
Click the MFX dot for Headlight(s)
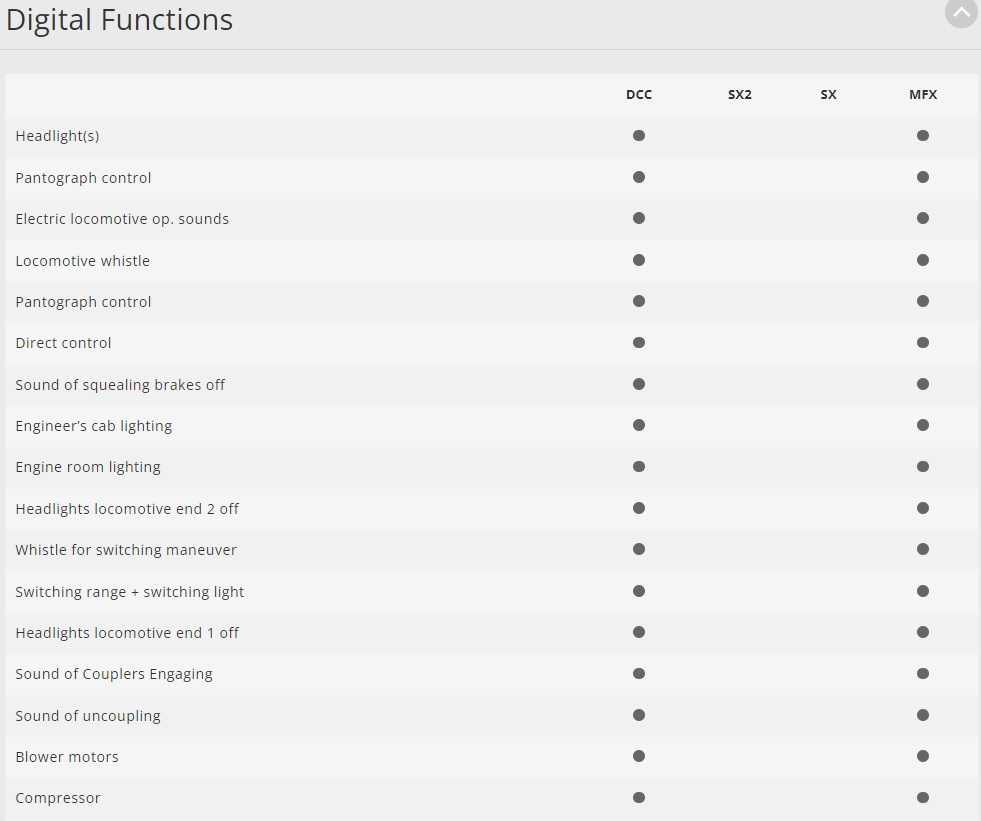coord(923,135)
